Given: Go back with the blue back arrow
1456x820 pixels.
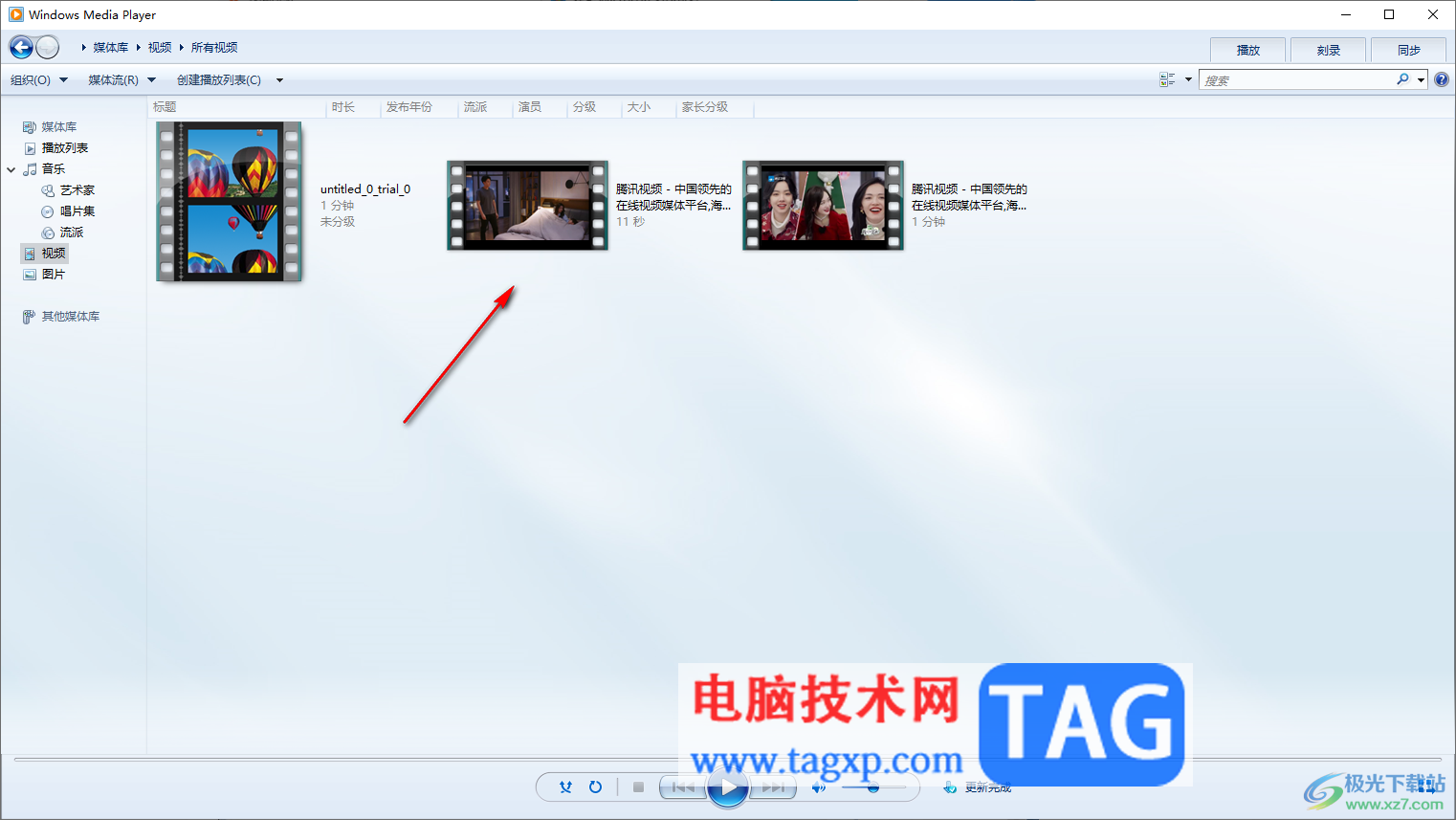Looking at the screenshot, I should (21, 47).
